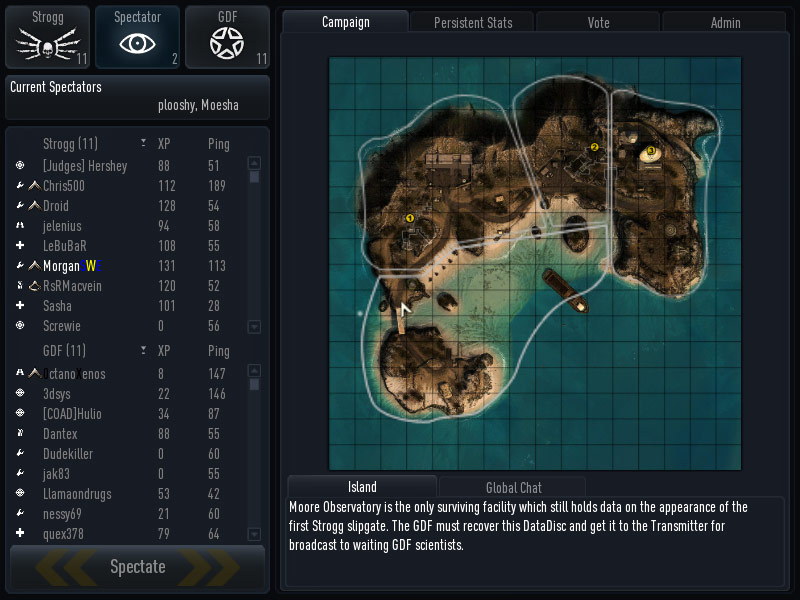Select yellow objective marker 1 on map
800x600 pixels.
click(409, 218)
